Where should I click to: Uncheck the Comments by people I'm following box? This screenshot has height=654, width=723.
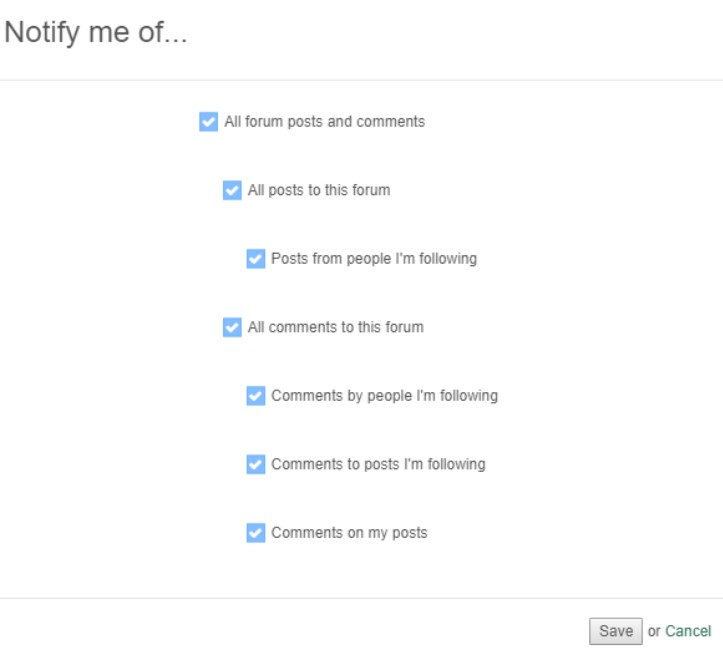tap(256, 396)
